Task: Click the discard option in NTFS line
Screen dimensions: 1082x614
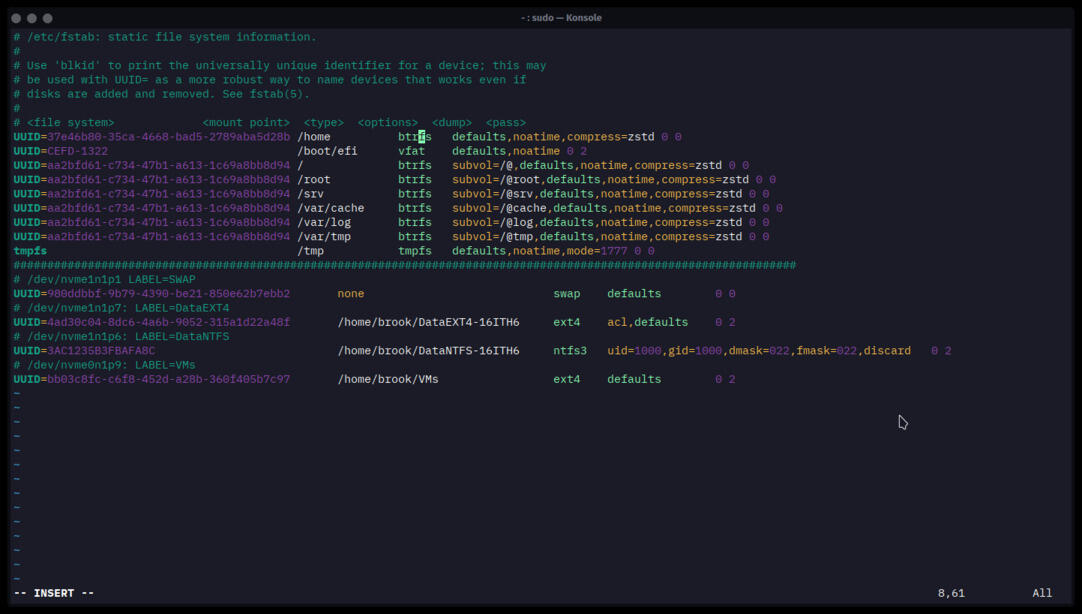Action: [x=887, y=350]
